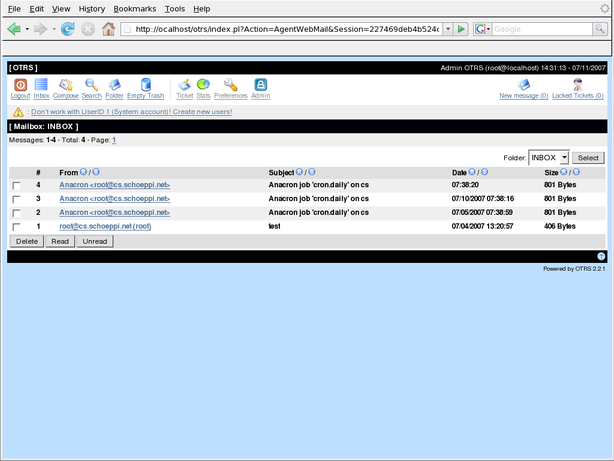
Task: Sort the Subject column ascending
Action: pyautogui.click(x=299, y=172)
